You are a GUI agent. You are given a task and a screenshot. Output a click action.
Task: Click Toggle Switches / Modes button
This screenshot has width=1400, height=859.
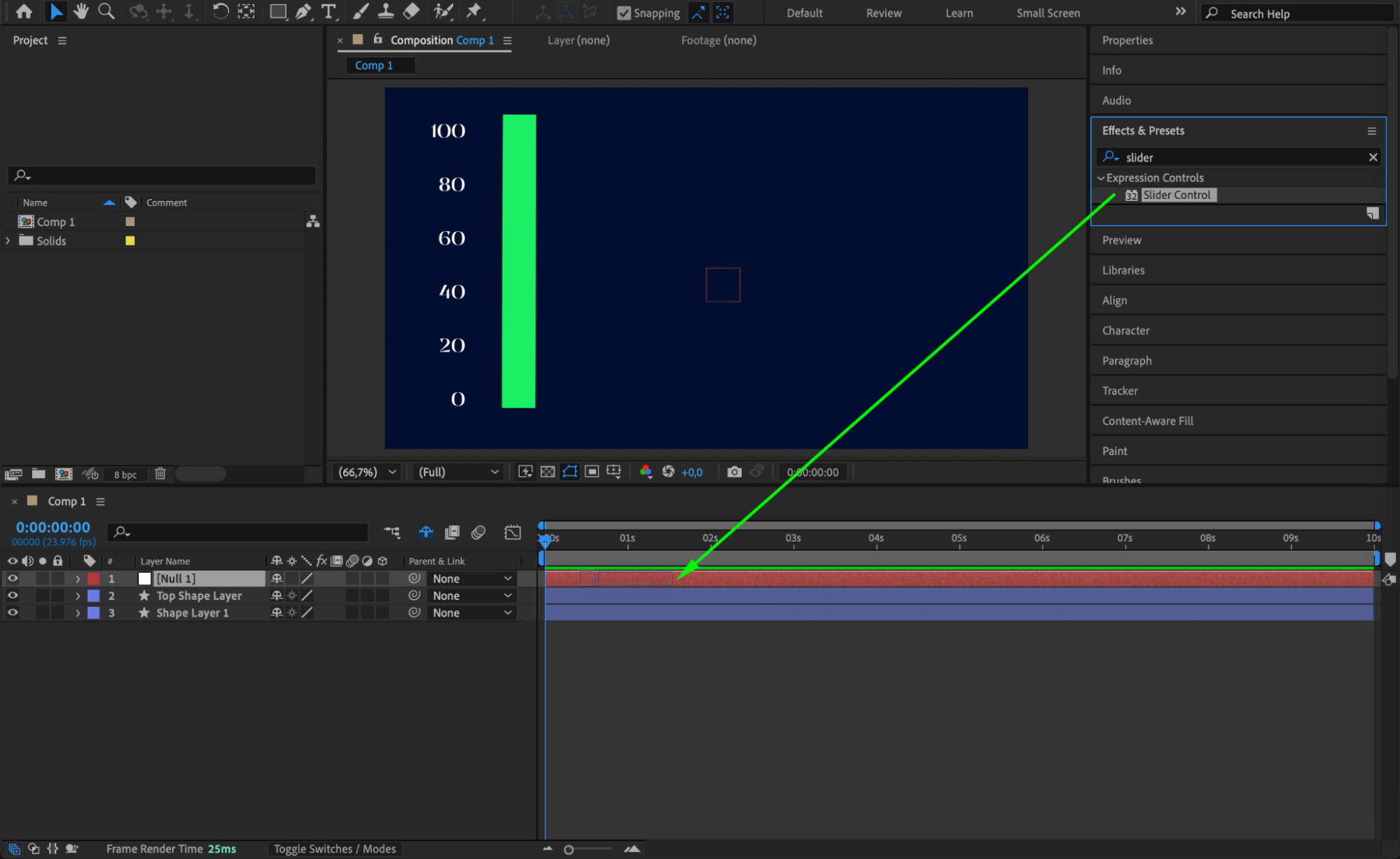[x=334, y=848]
